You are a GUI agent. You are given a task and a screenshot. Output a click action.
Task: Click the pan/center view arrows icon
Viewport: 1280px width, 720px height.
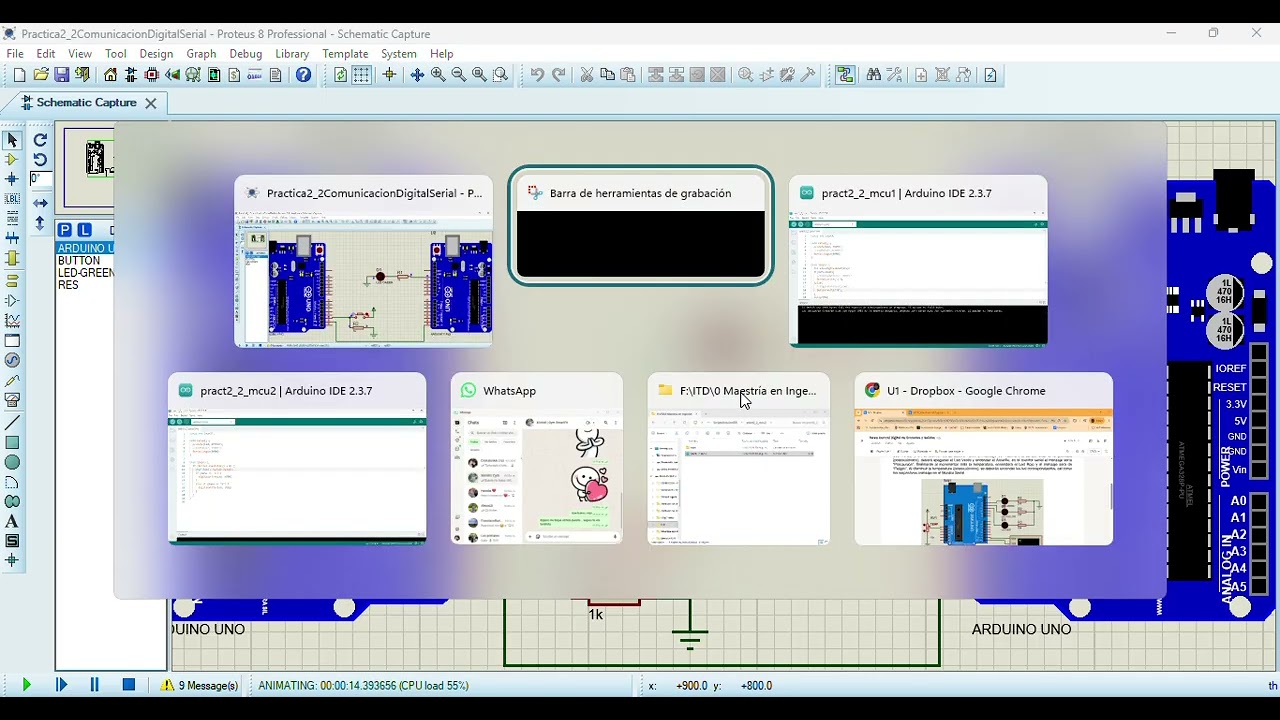click(417, 75)
